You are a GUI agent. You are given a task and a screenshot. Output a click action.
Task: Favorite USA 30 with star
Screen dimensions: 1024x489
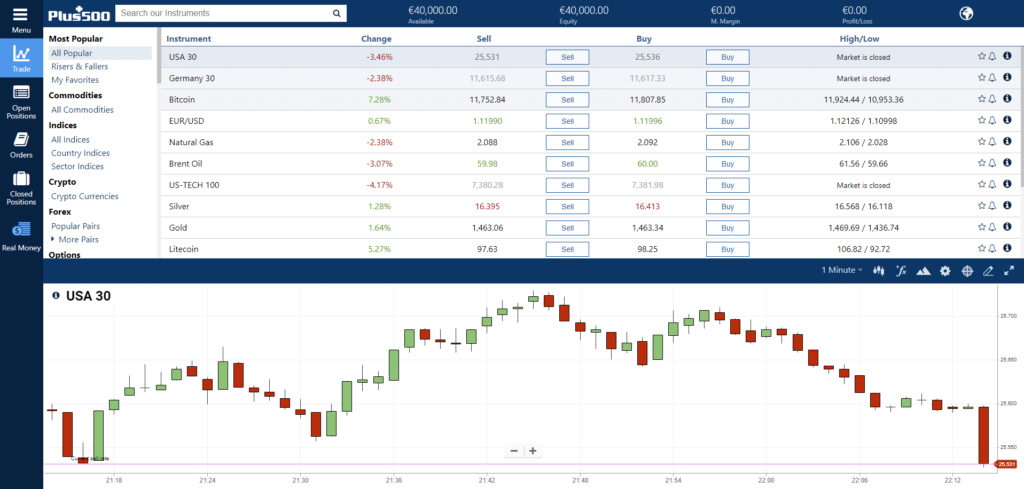(982, 56)
